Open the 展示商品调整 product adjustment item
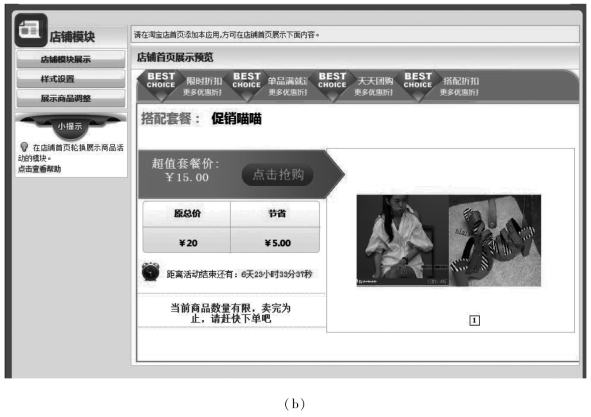This screenshot has height=417, width=591. (x=71, y=98)
